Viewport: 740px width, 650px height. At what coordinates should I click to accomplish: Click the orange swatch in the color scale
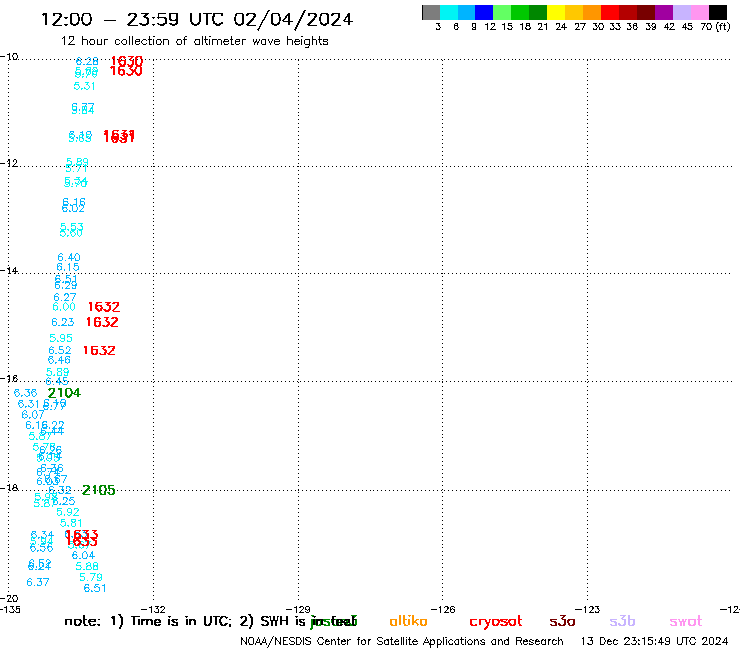pos(592,12)
